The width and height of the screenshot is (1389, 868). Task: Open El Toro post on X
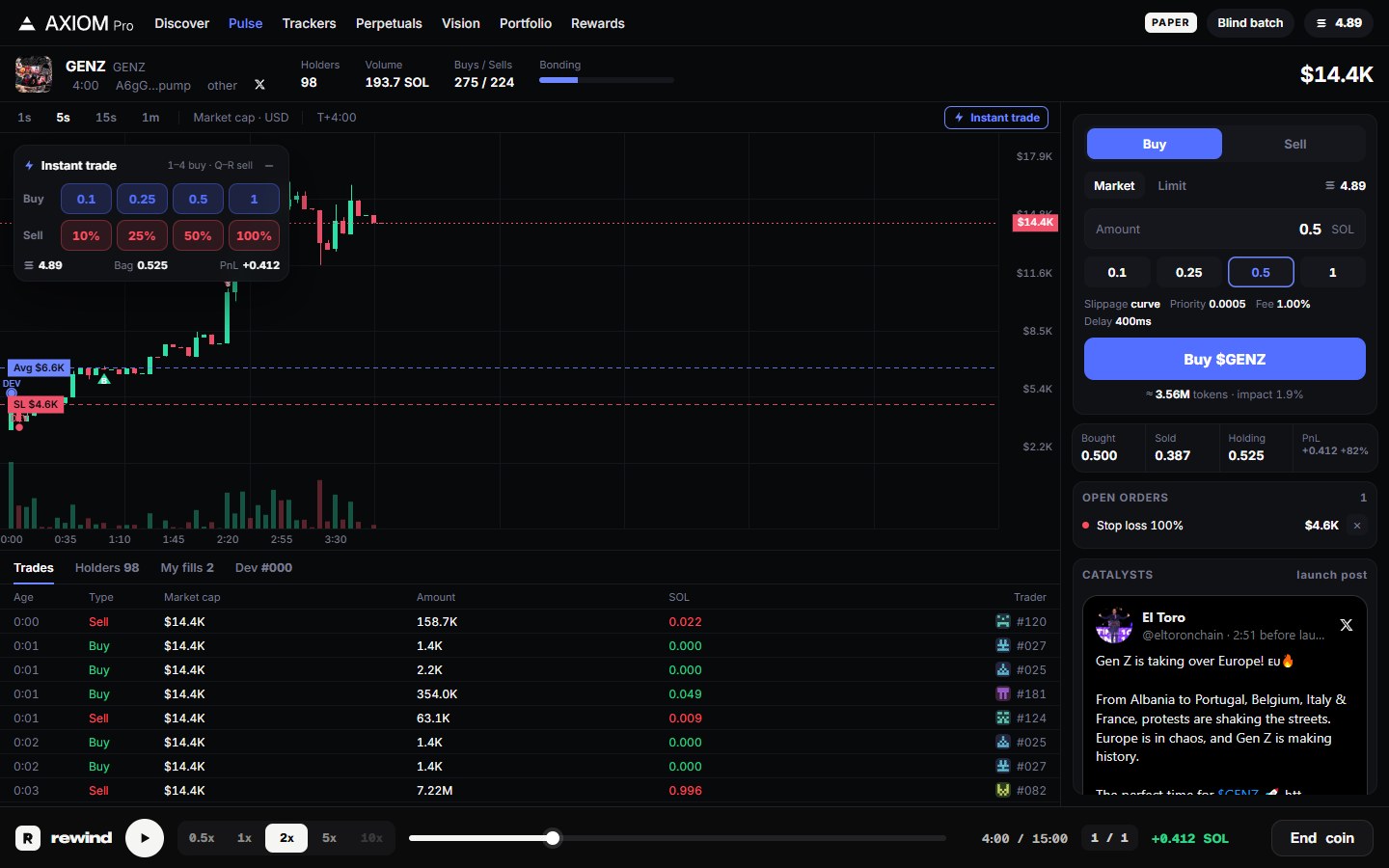coord(1347,625)
